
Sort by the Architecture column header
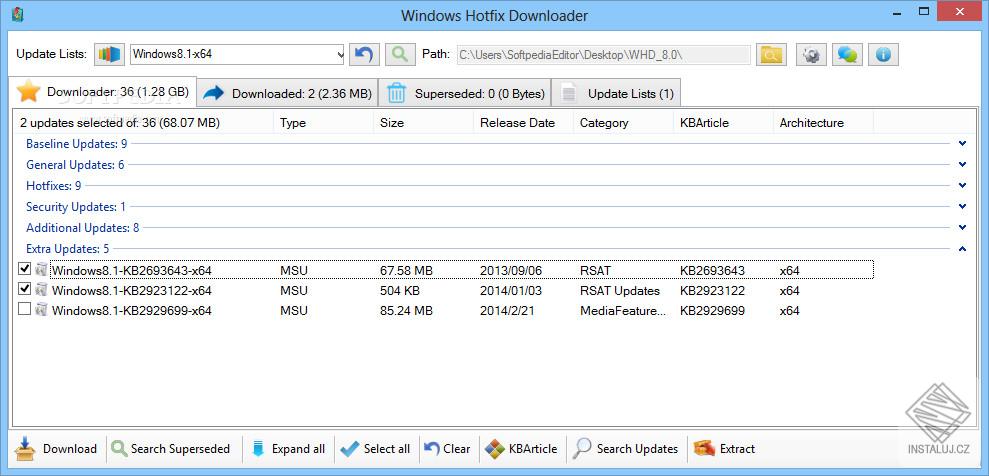click(x=823, y=123)
